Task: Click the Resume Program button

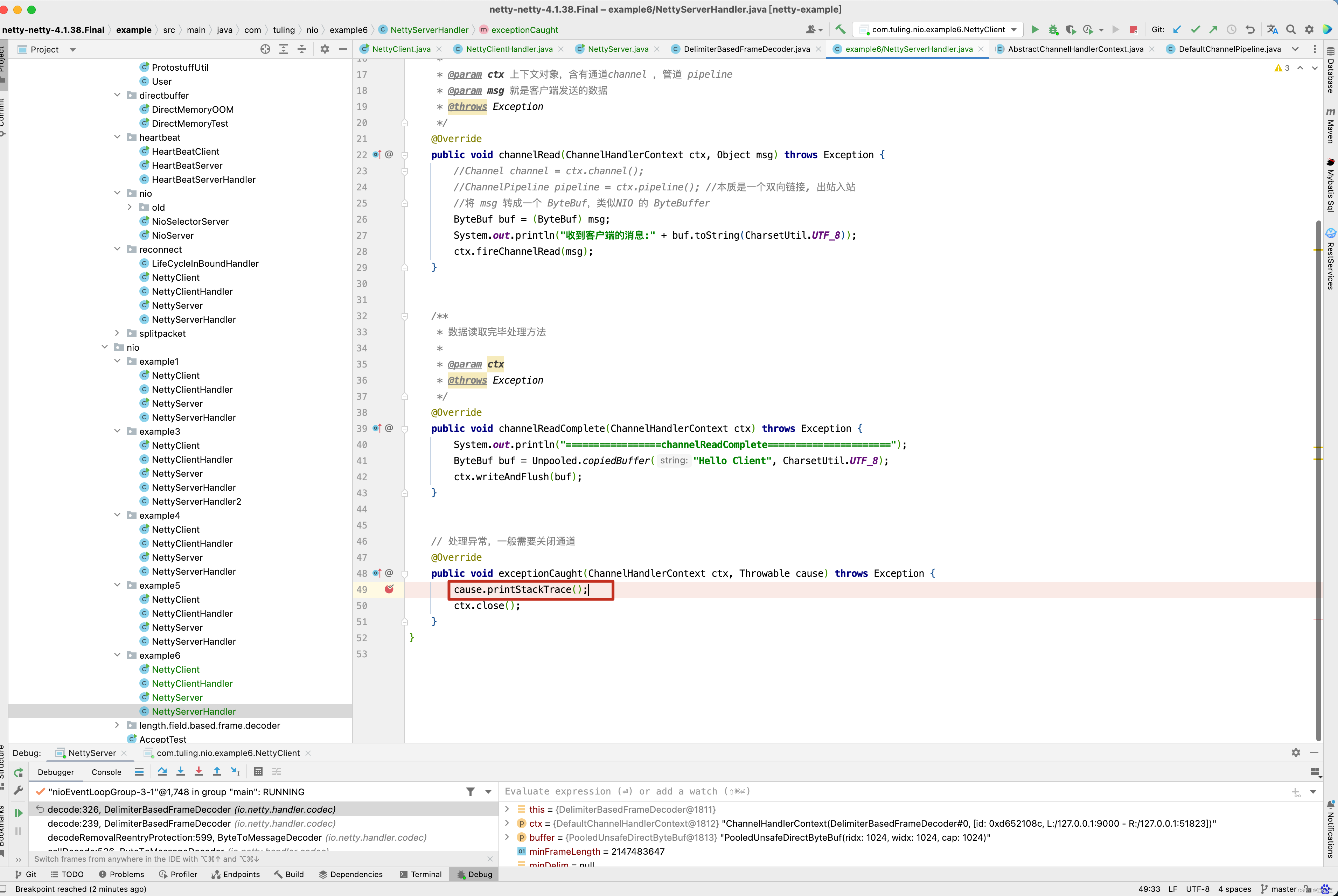Action: [18, 813]
